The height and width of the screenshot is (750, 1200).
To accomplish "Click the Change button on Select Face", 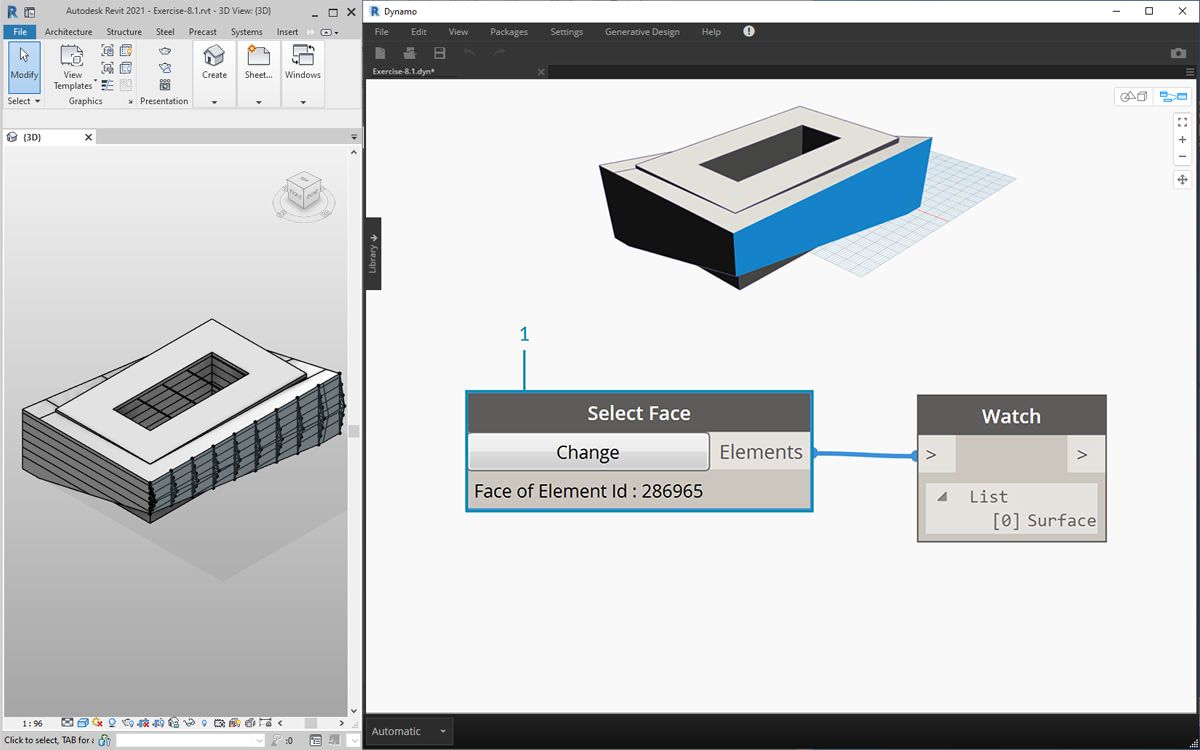I will [x=588, y=452].
